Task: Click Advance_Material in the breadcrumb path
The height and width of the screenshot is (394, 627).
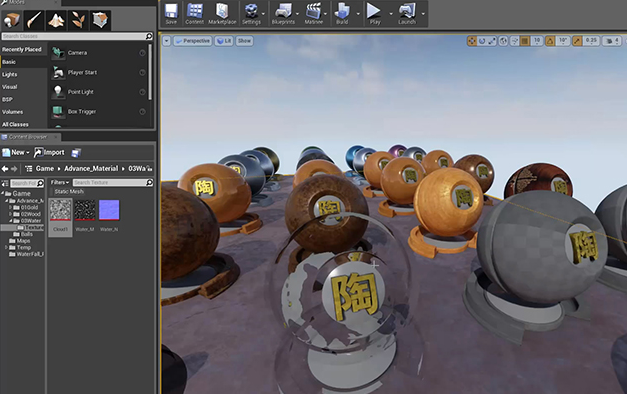Action: [91, 168]
